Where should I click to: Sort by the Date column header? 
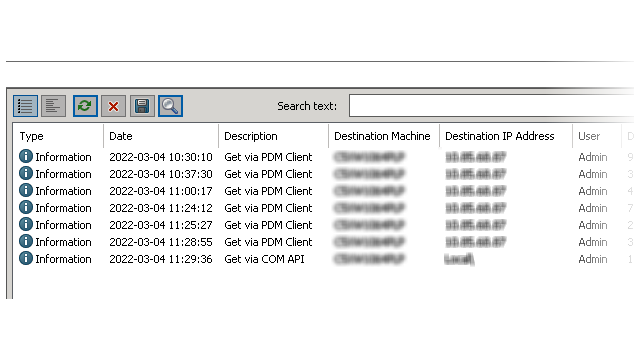161,136
